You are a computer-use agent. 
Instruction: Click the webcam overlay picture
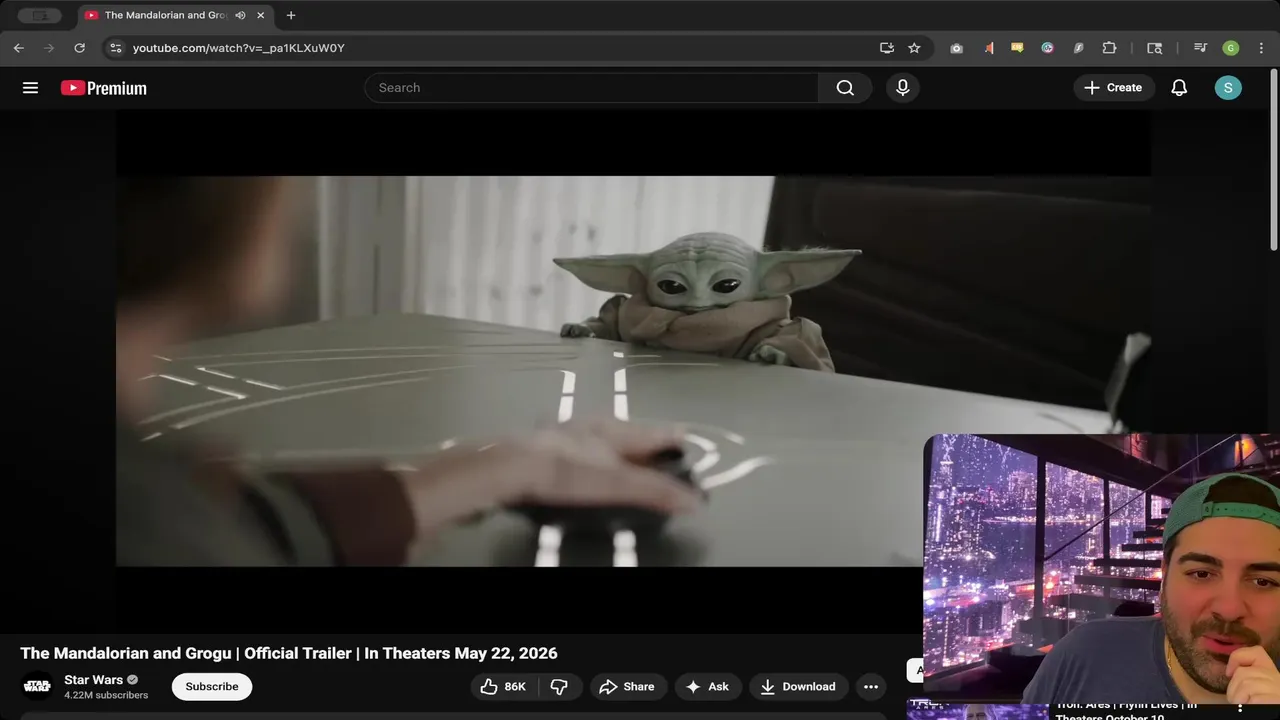click(x=1101, y=569)
